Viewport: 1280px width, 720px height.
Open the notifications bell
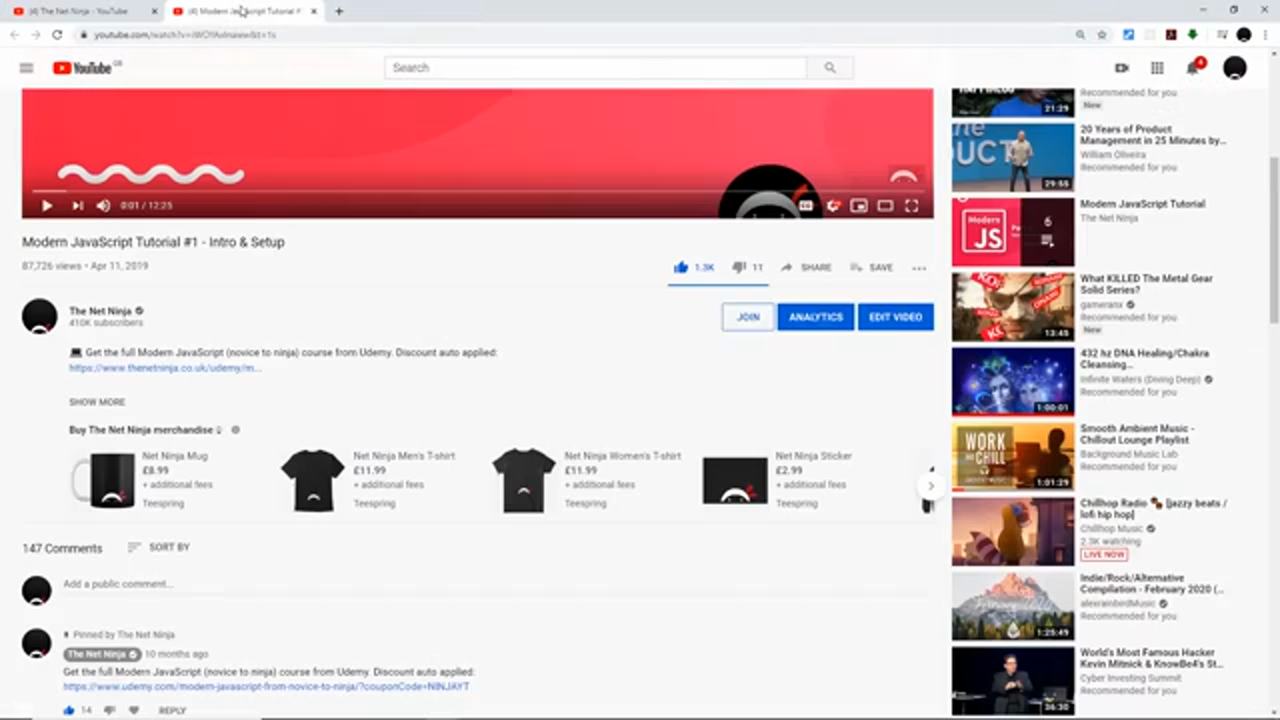(x=1193, y=68)
